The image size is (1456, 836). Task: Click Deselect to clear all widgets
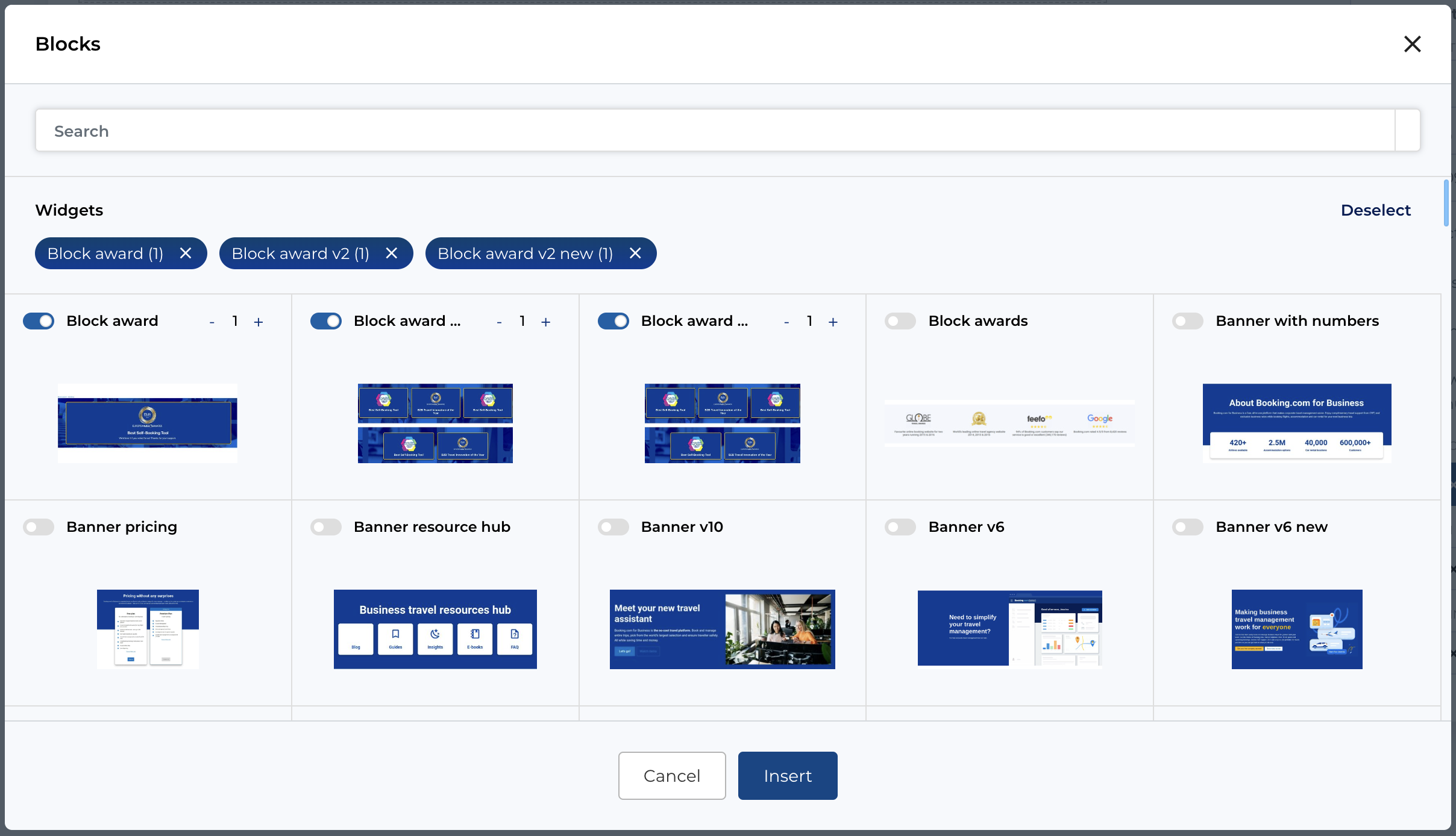[1375, 210]
